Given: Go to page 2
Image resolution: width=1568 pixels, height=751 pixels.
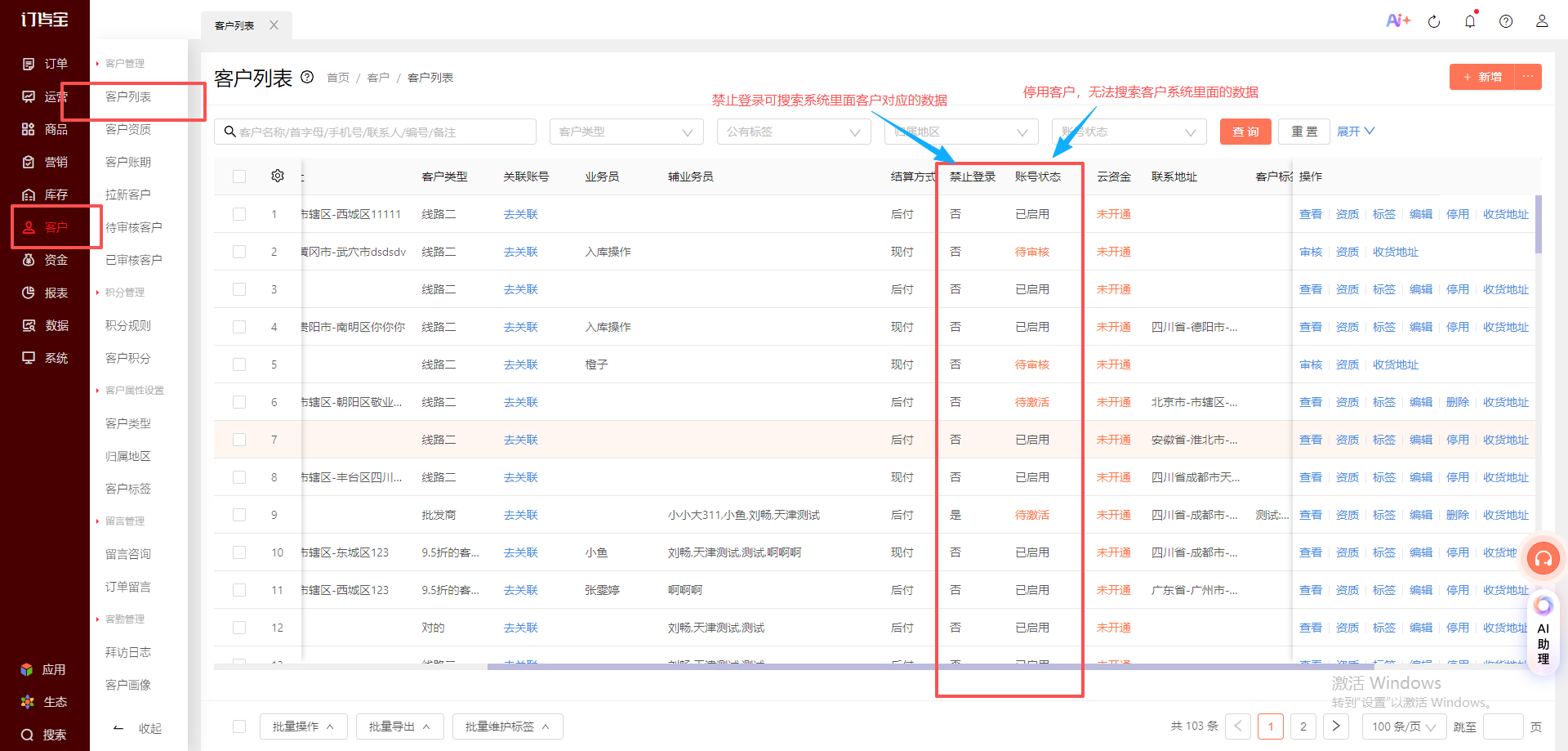Looking at the screenshot, I should coord(1303,726).
